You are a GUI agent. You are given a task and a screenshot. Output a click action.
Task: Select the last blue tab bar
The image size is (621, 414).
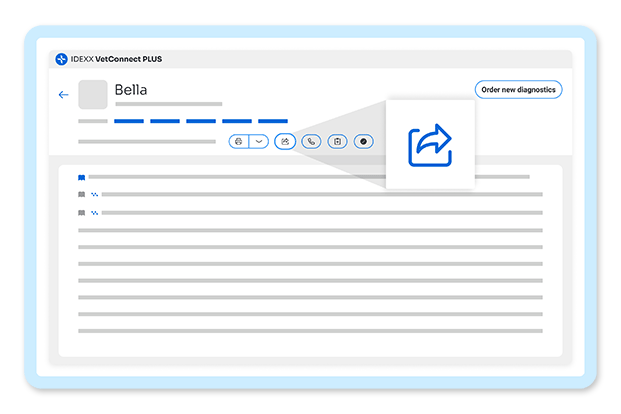tap(273, 121)
